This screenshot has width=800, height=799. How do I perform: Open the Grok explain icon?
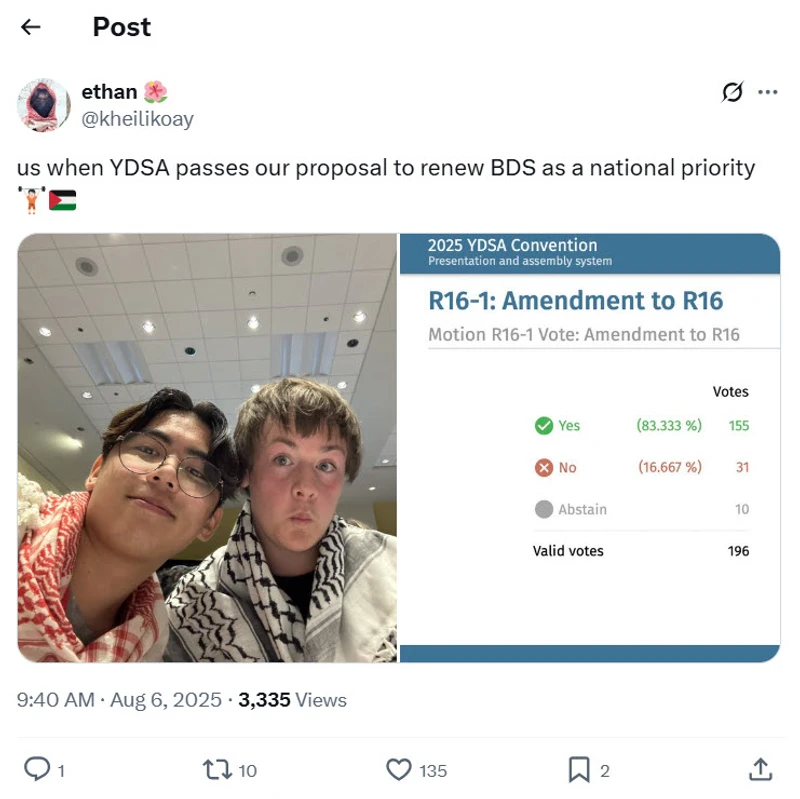tap(733, 92)
